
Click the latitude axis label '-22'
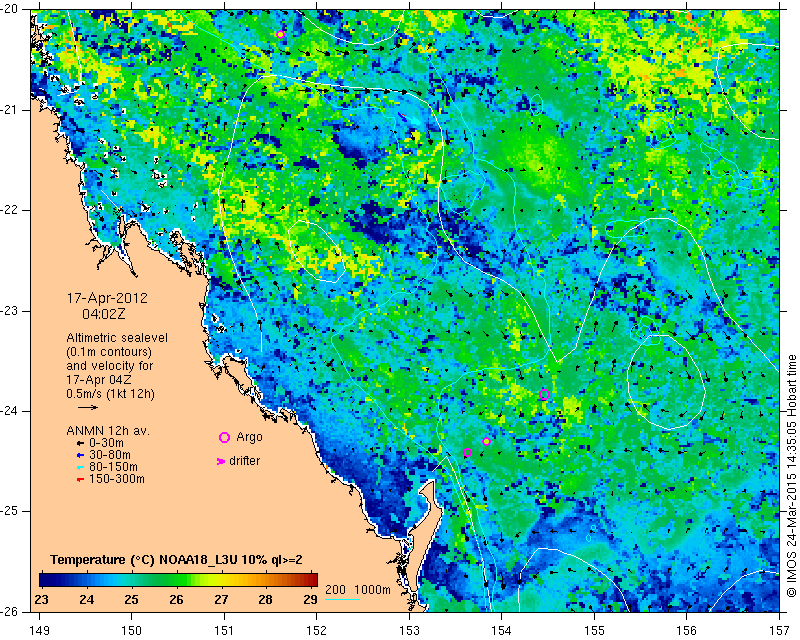(x=10, y=210)
